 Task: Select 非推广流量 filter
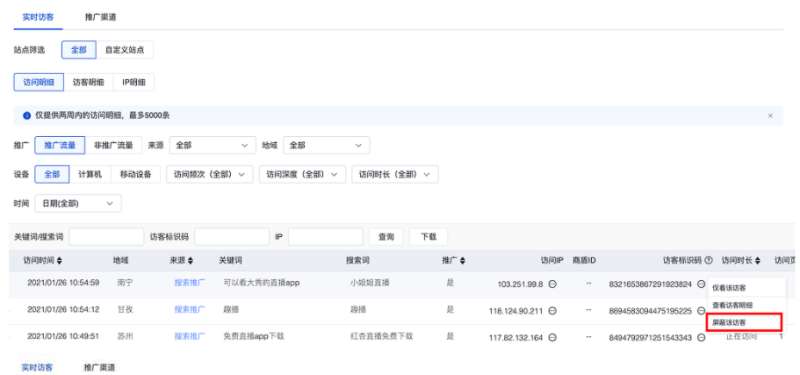tap(113, 145)
